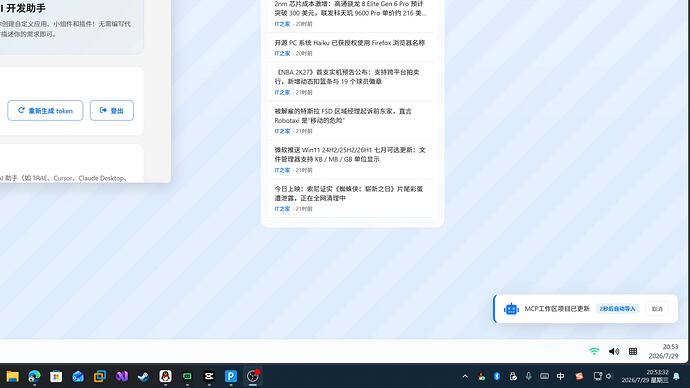The image size is (690, 388).
Task: Open Microsoft Store from the taskbar
Action: pos(56,377)
